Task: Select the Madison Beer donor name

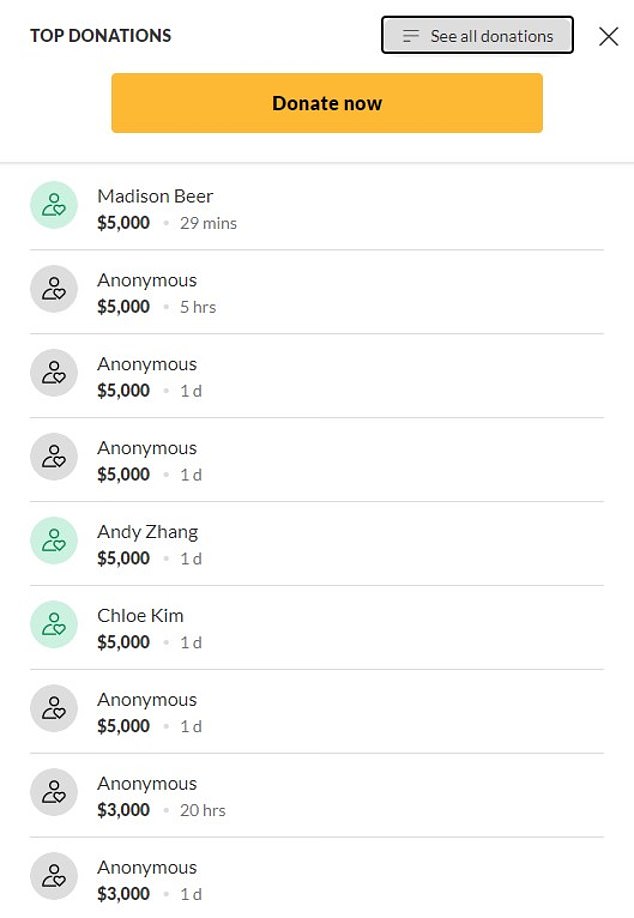Action: [x=155, y=196]
